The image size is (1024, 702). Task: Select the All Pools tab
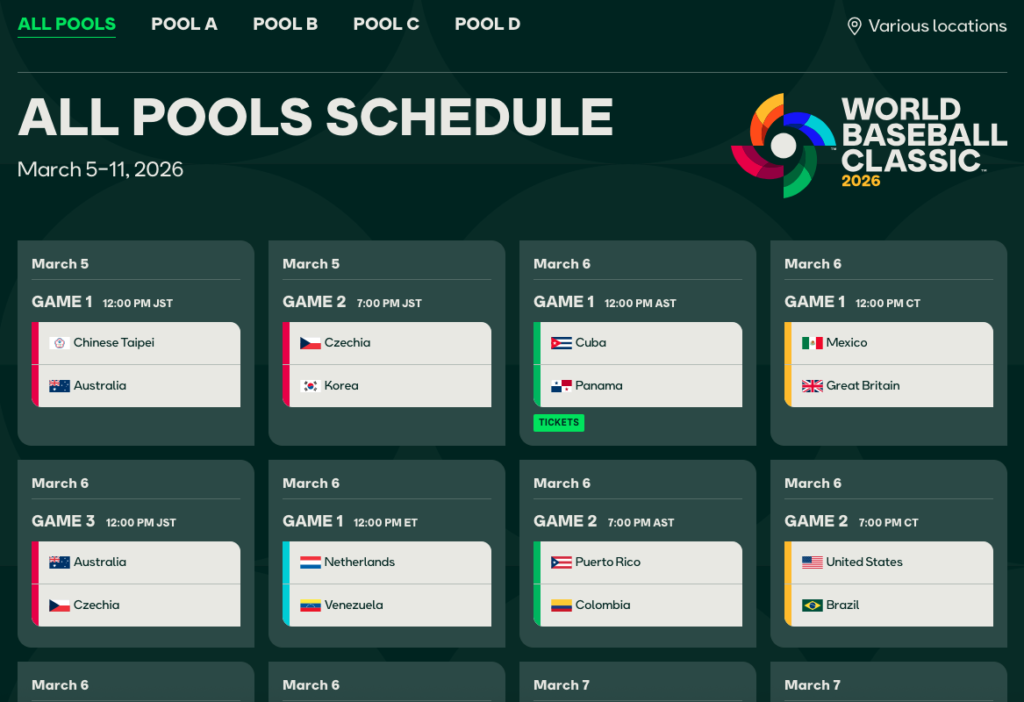pyautogui.click(x=67, y=24)
